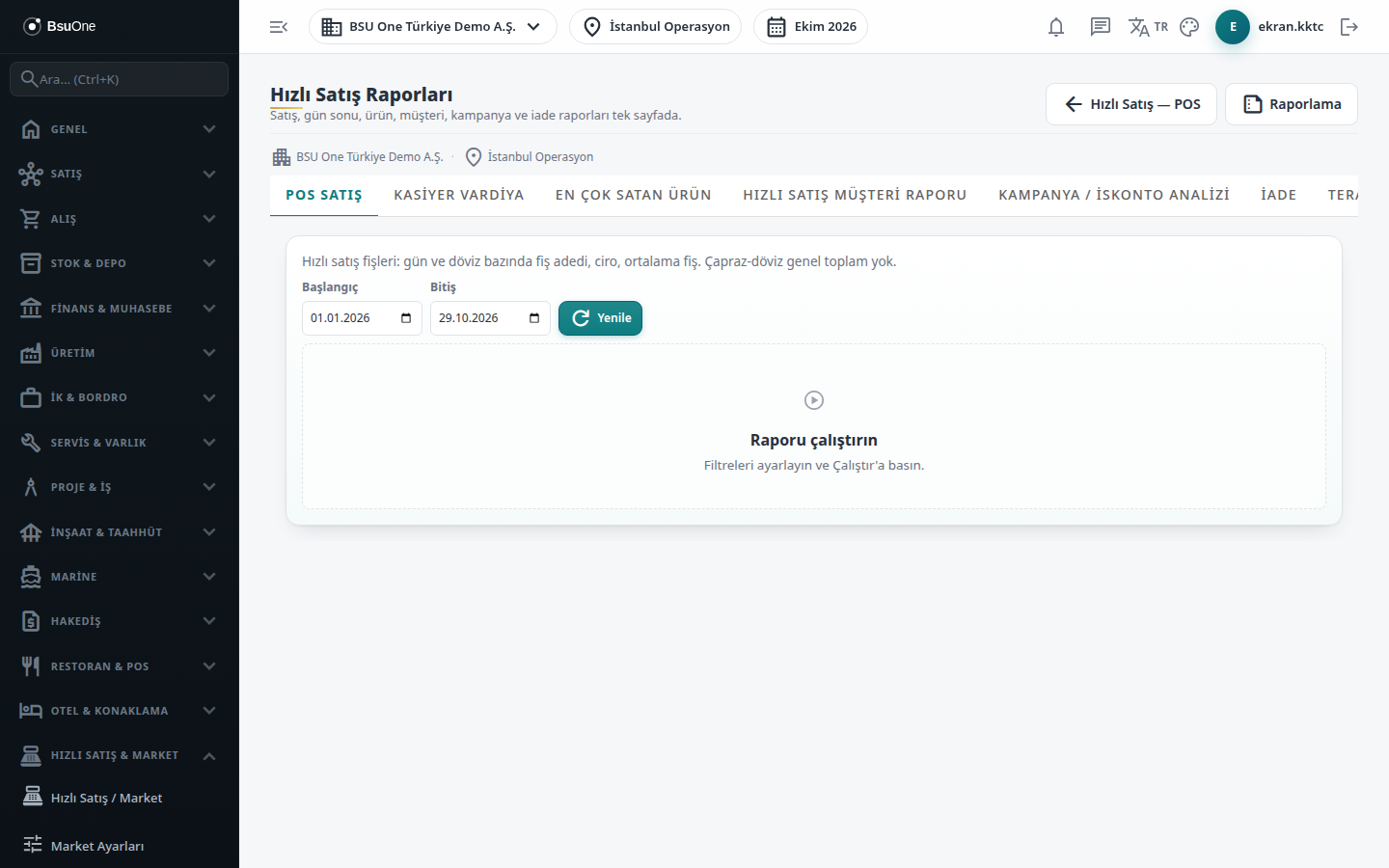Click the OTEL & KONAKLAMA menu item
This screenshot has height=868, width=1389.
120,711
